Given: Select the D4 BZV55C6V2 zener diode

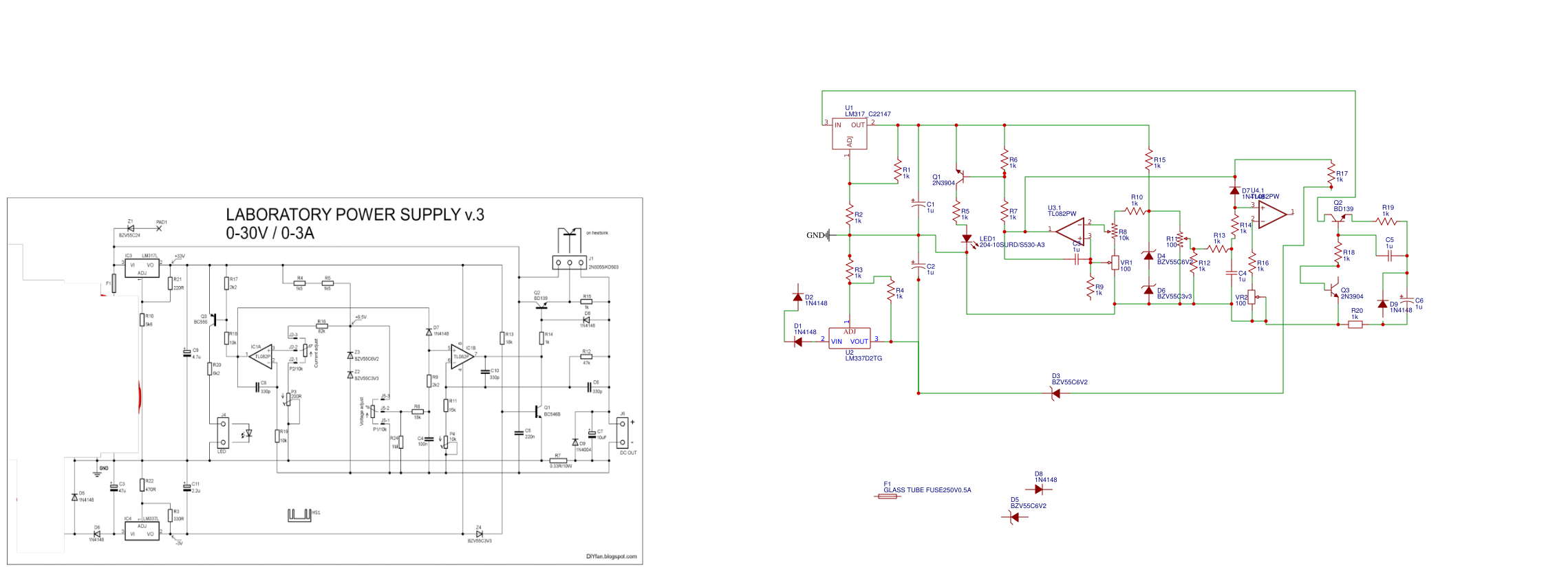Looking at the screenshot, I should click(x=1148, y=256).
